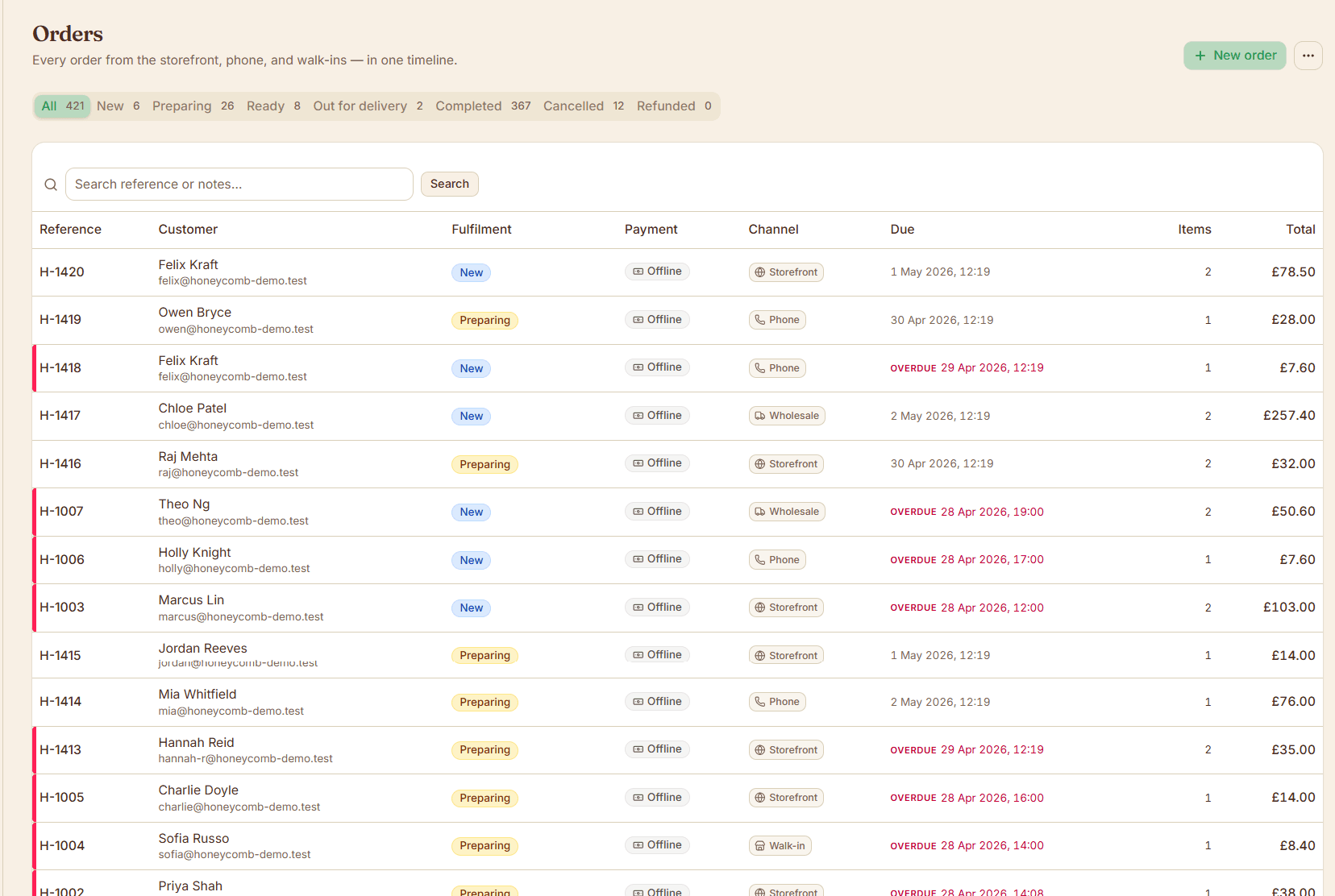Click the Phone channel badge for H-1006
Viewport: 1335px width, 896px height.
click(777, 560)
